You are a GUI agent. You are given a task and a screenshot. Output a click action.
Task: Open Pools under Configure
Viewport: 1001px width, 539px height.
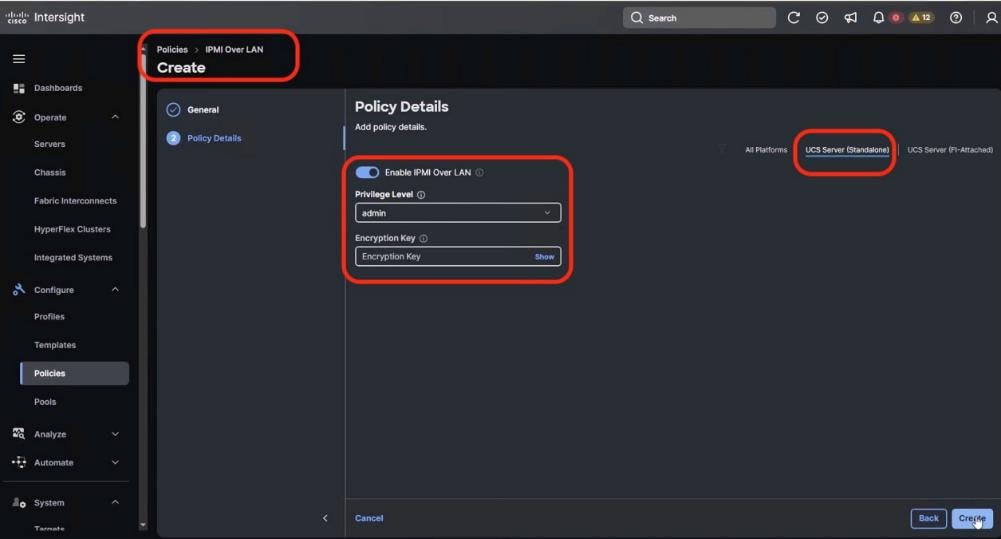(45, 402)
